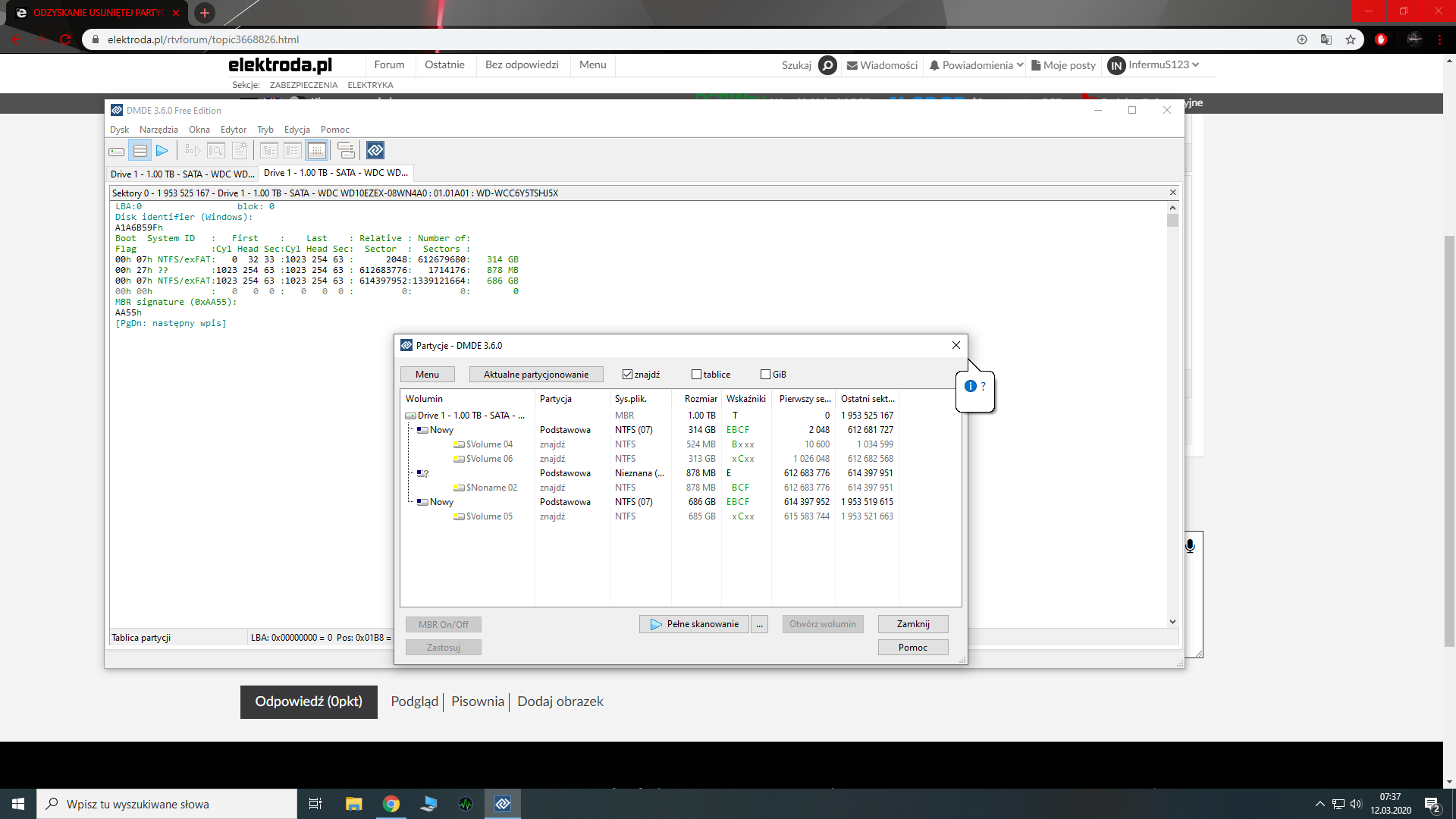Click the taskbar search input field
The height and width of the screenshot is (819, 1456).
click(x=167, y=804)
